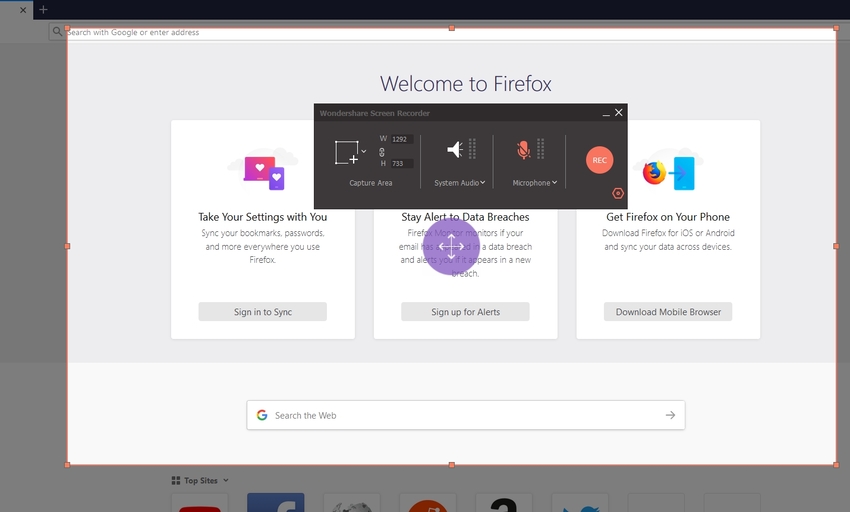Click the Stay Alert to Data Breaches heading
Image resolution: width=850 pixels, height=512 pixels.
pyautogui.click(x=465, y=217)
